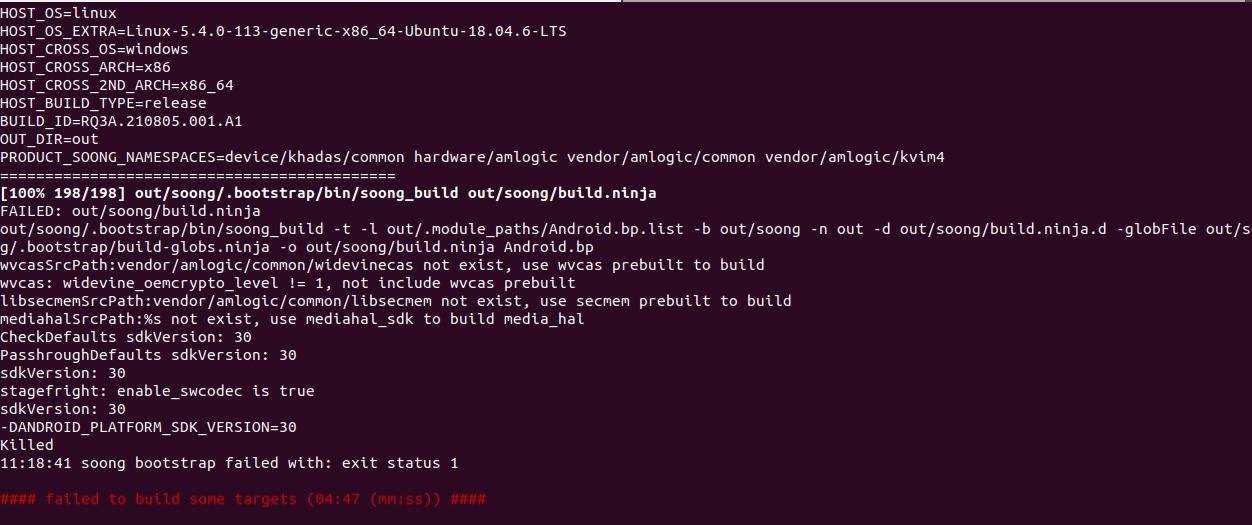Click the 'PRODUCT_SOONG_NAMESPACES' line

[472, 157]
